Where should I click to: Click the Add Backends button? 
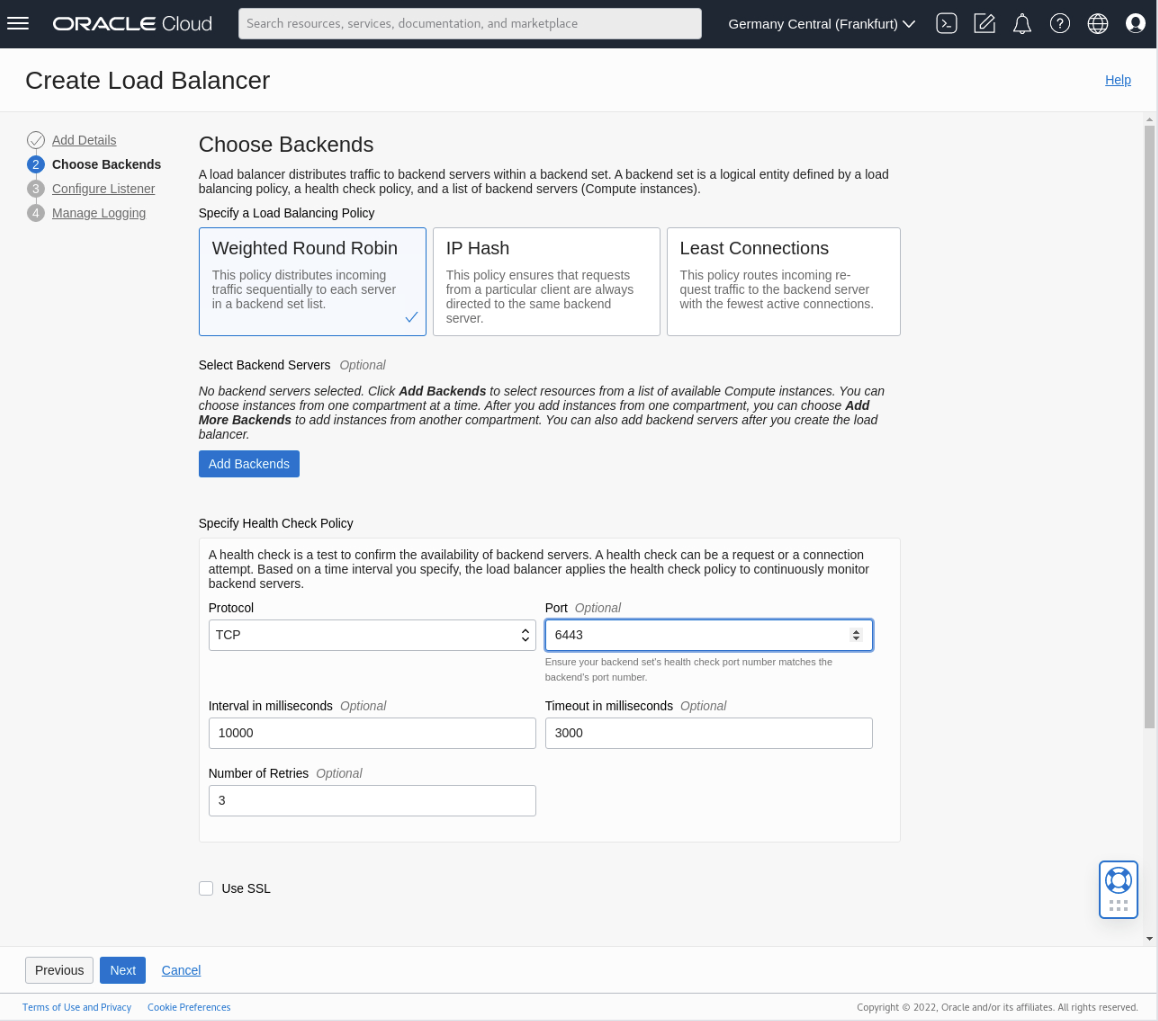coord(248,463)
